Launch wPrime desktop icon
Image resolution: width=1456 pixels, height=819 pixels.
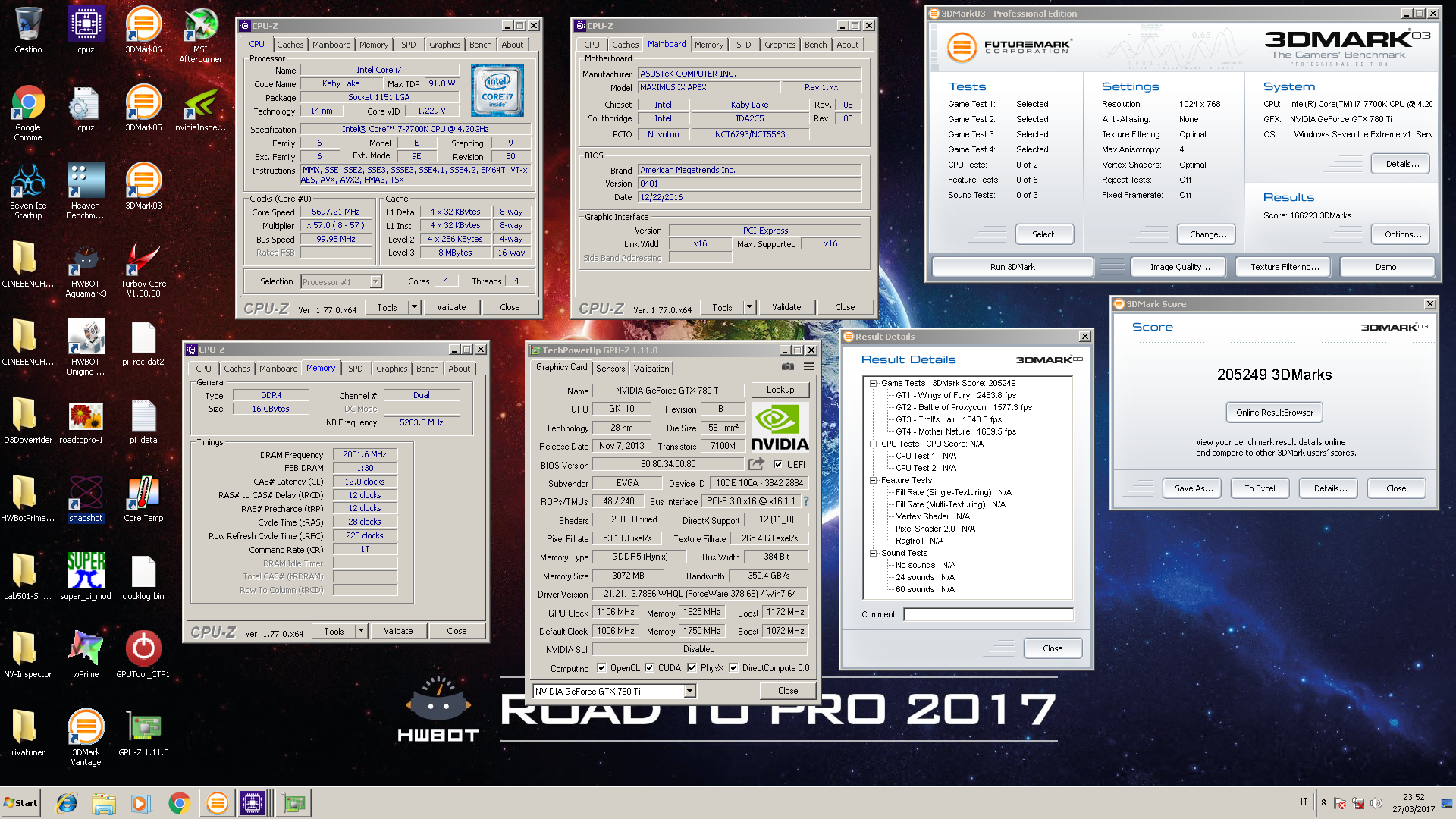point(86,655)
